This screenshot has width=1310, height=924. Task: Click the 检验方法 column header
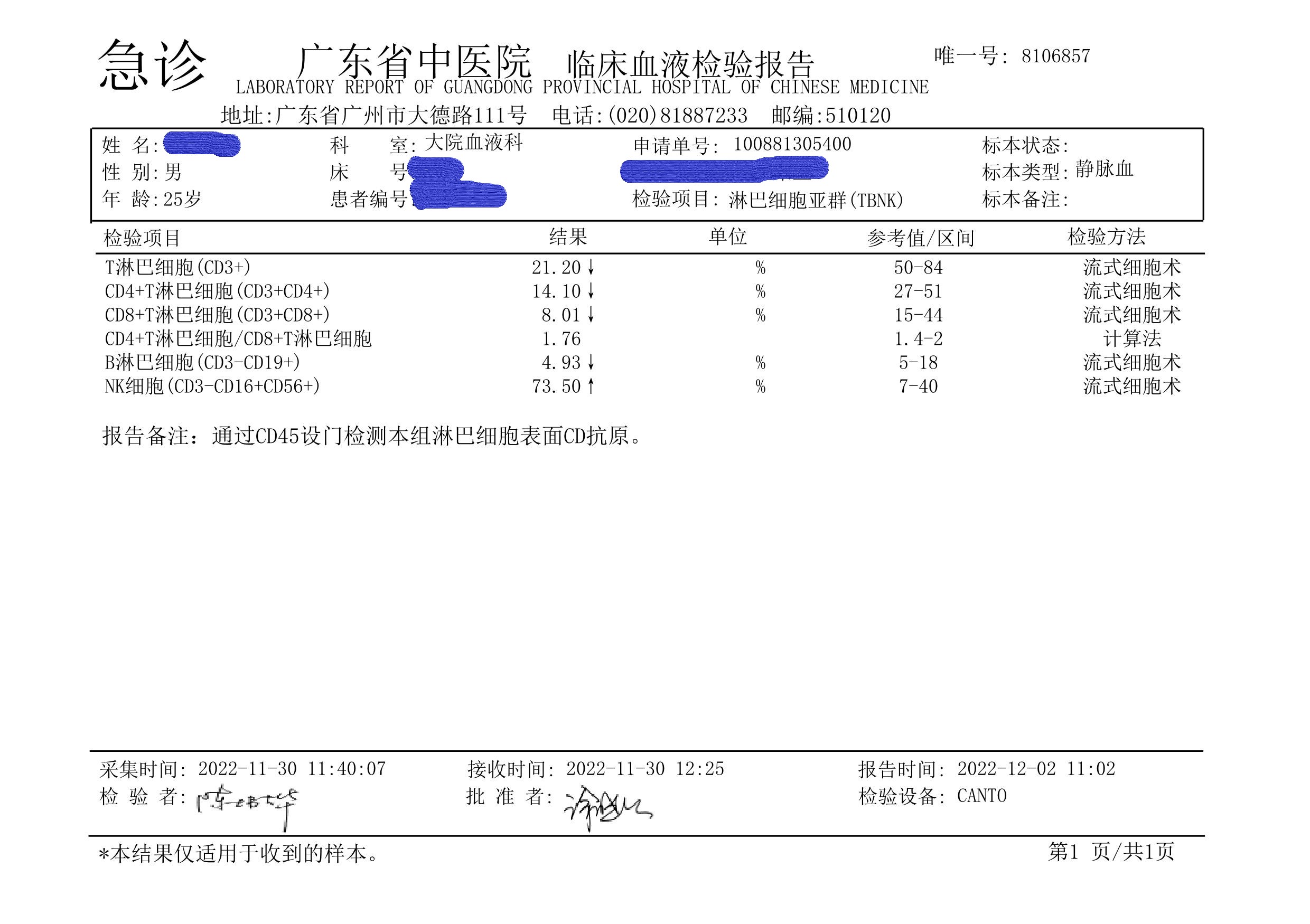1107,237
